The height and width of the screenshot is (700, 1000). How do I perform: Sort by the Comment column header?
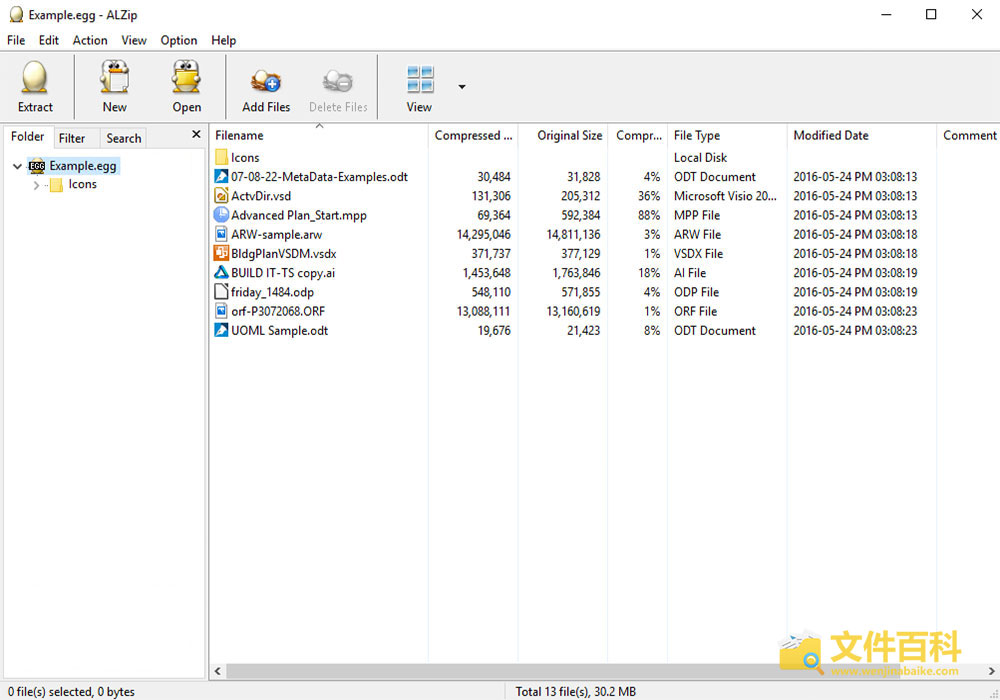969,135
